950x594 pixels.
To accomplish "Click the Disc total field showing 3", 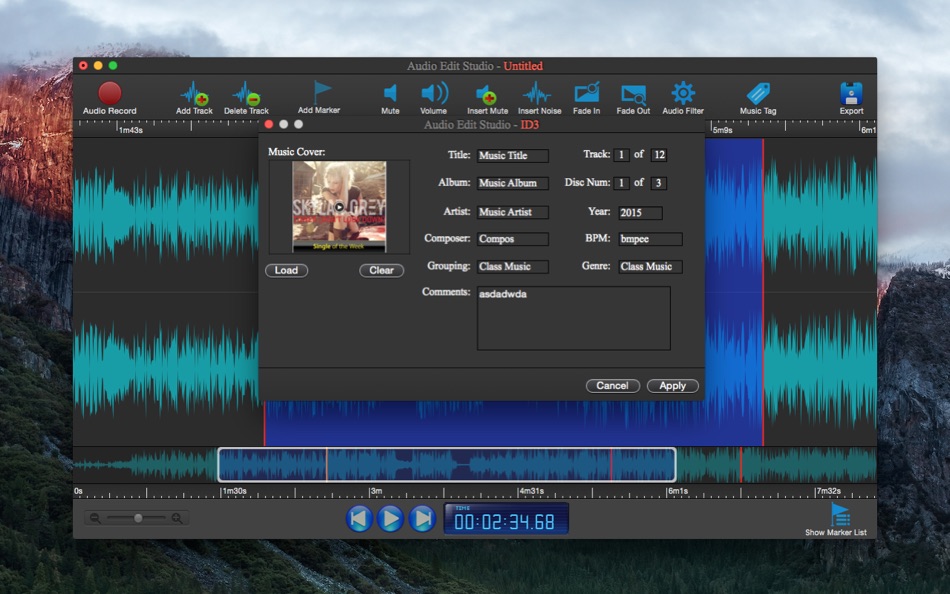I will click(x=659, y=183).
